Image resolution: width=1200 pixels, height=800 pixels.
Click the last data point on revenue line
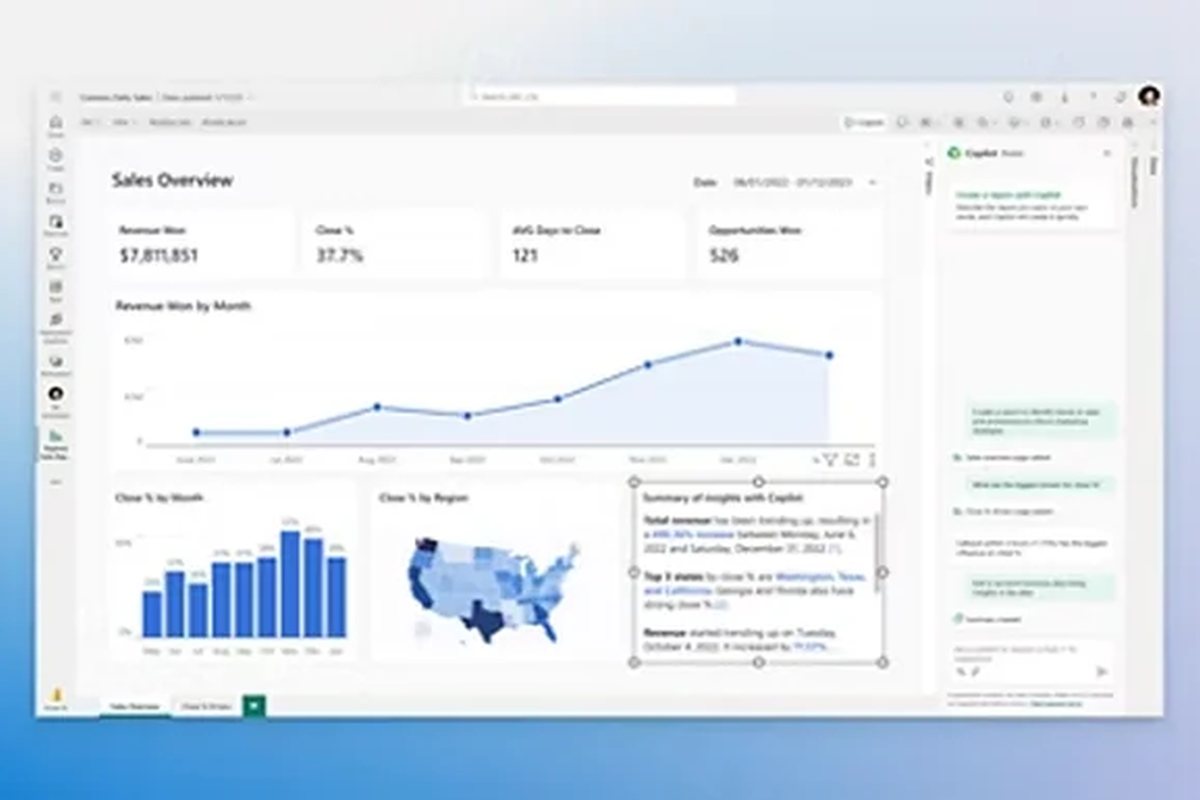[829, 355]
